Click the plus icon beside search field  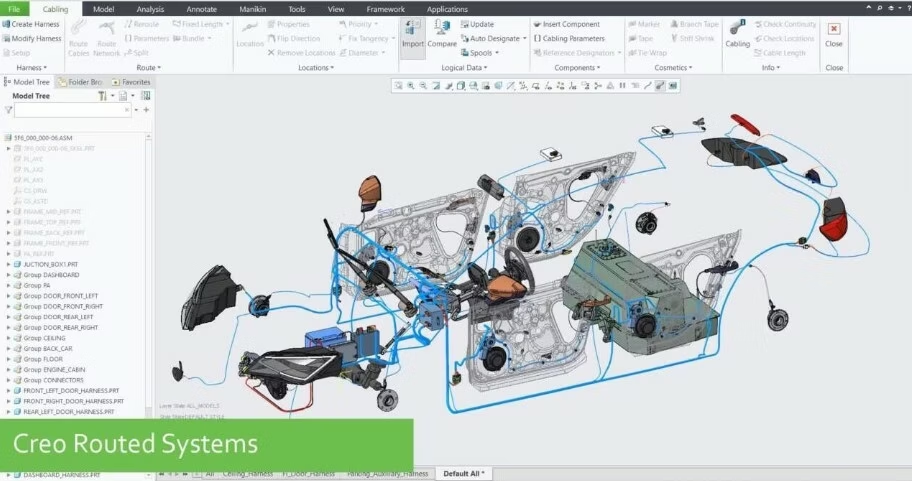click(146, 110)
